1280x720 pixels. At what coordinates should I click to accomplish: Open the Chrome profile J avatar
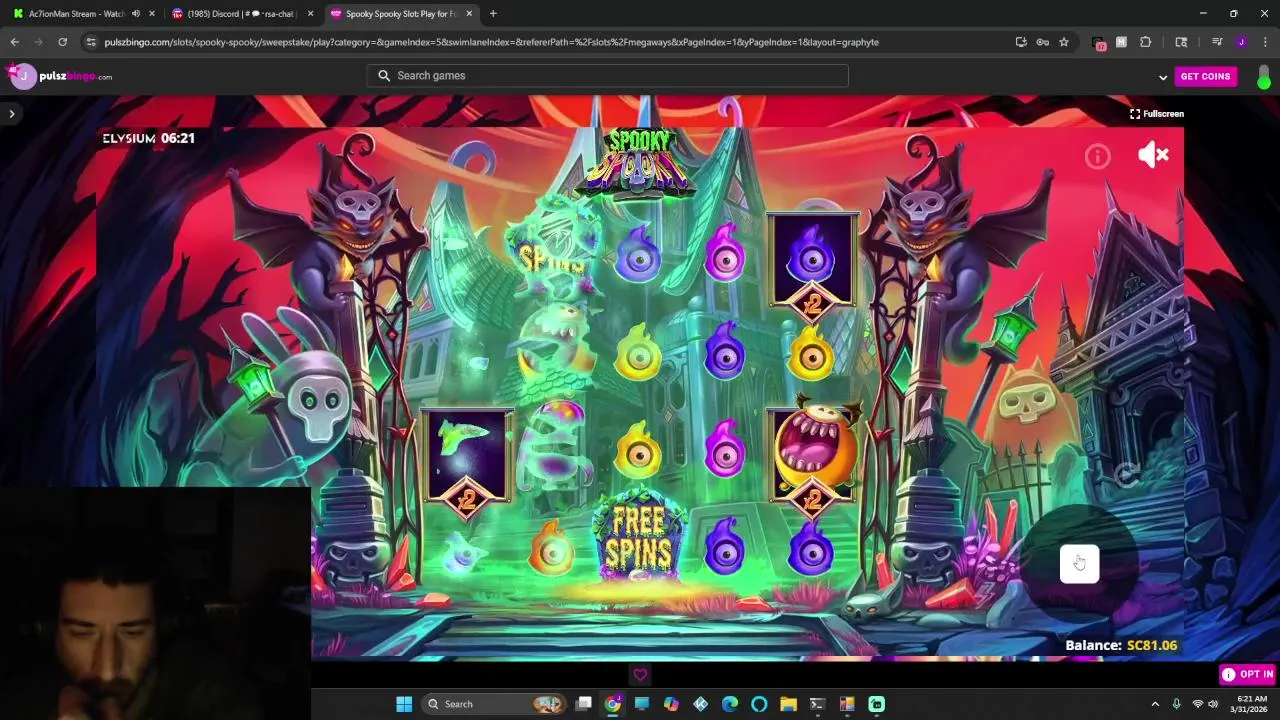coord(1241,42)
